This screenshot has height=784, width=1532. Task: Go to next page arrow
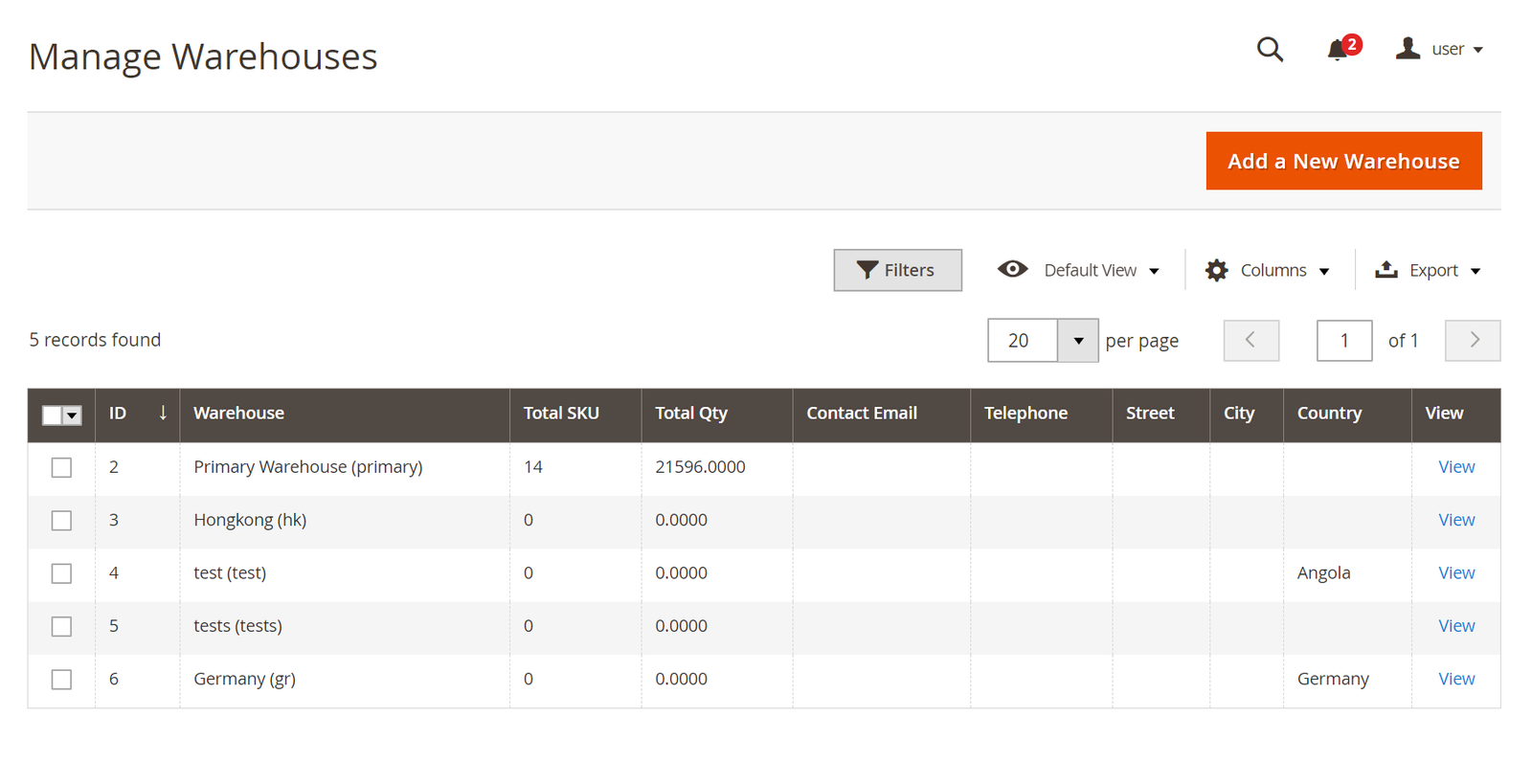click(1473, 341)
